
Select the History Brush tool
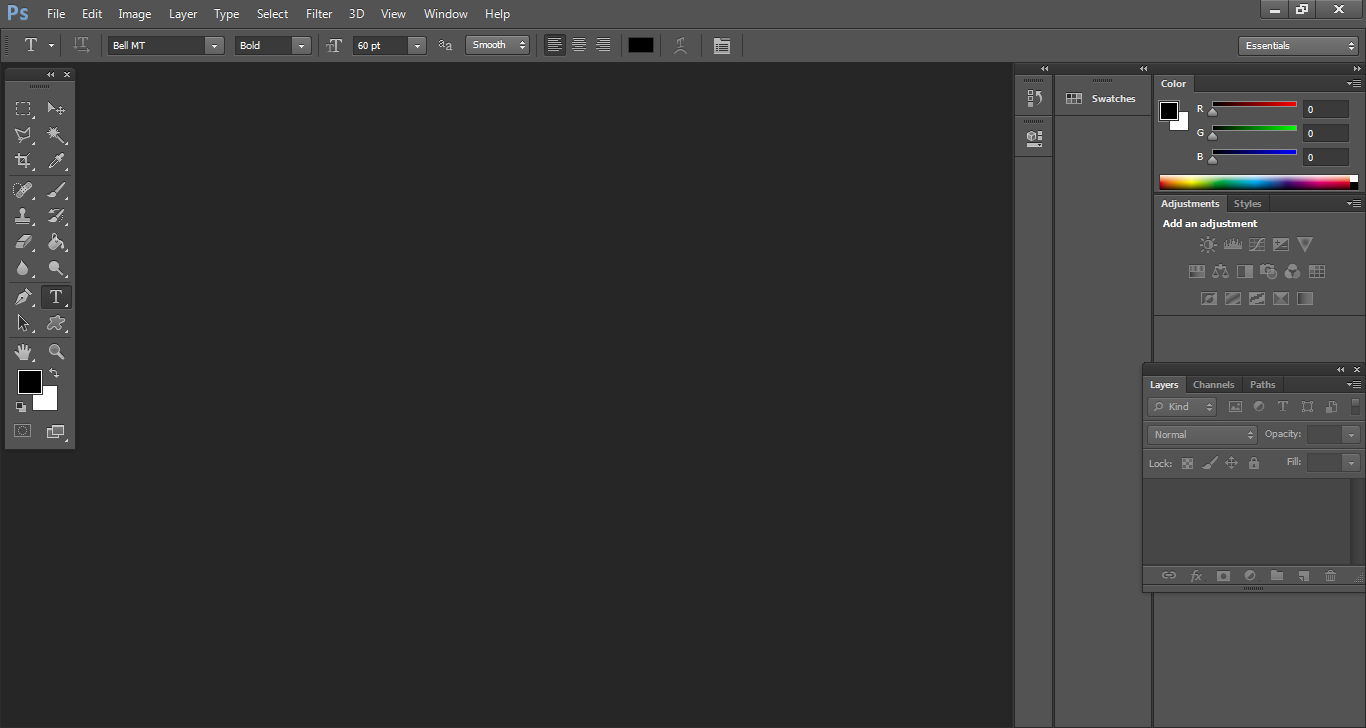pyautogui.click(x=56, y=216)
